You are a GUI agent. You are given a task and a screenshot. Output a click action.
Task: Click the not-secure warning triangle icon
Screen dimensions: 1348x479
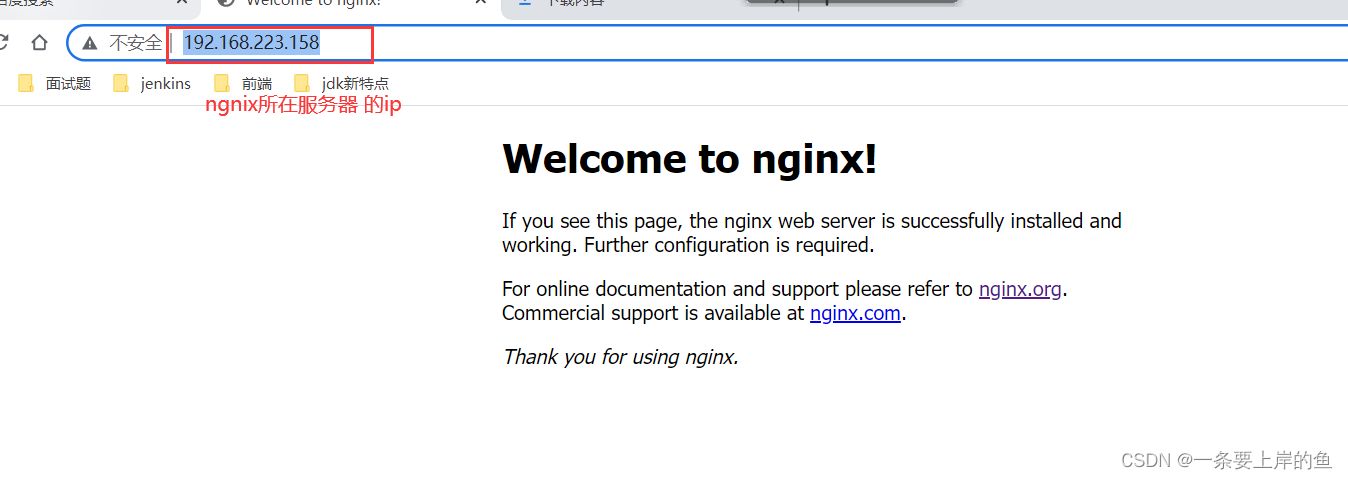tap(90, 43)
